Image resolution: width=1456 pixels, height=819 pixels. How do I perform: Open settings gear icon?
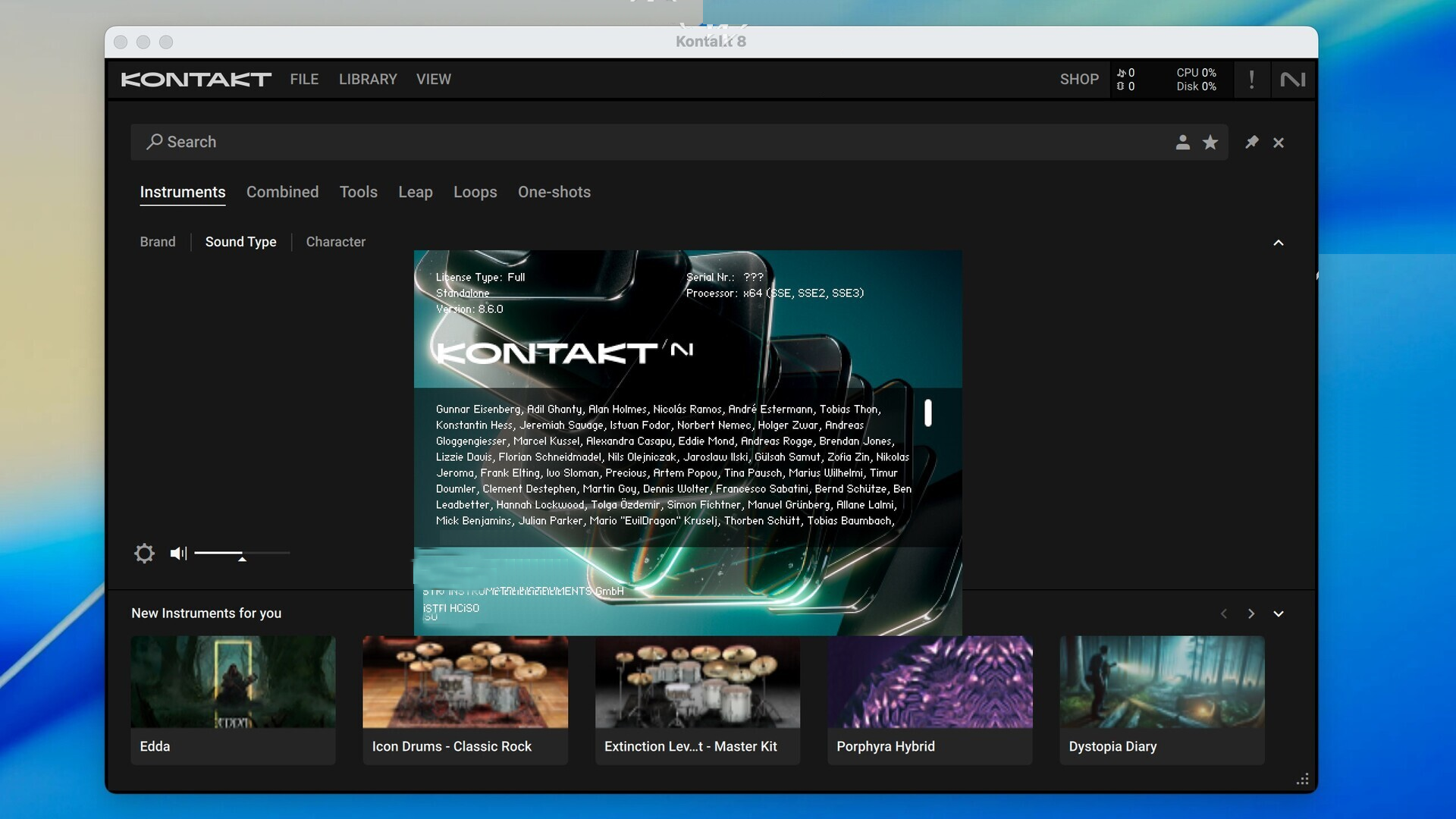pyautogui.click(x=144, y=554)
